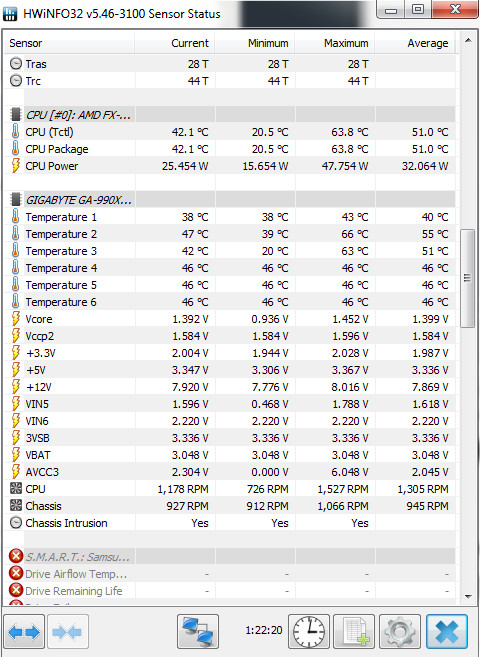
Task: Open the network monitors icon button
Action: click(198, 631)
